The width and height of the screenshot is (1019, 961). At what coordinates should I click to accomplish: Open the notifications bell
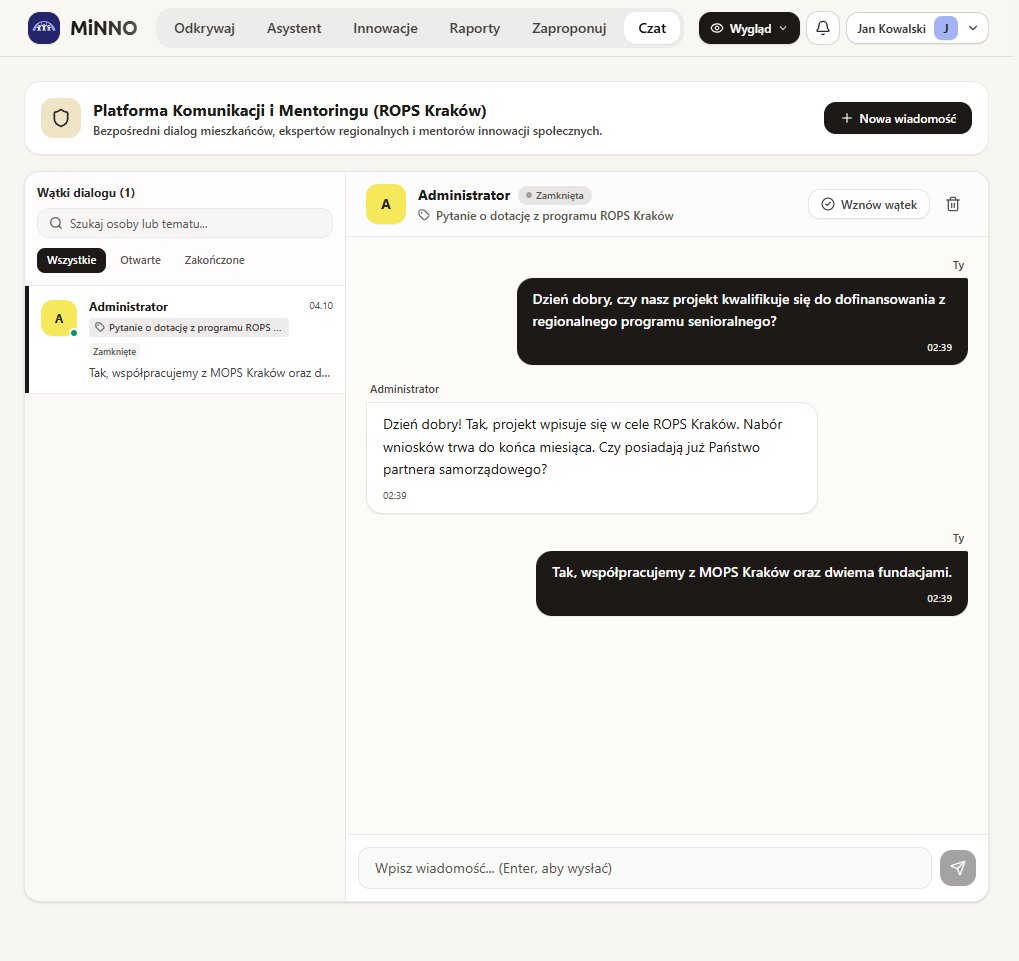point(823,28)
